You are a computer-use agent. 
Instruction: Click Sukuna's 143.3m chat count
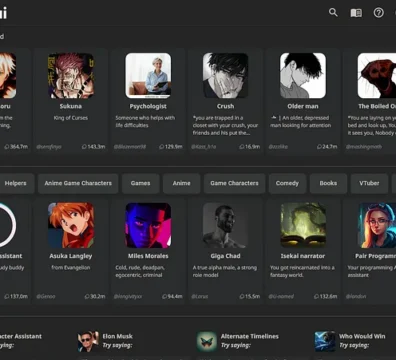(94, 147)
